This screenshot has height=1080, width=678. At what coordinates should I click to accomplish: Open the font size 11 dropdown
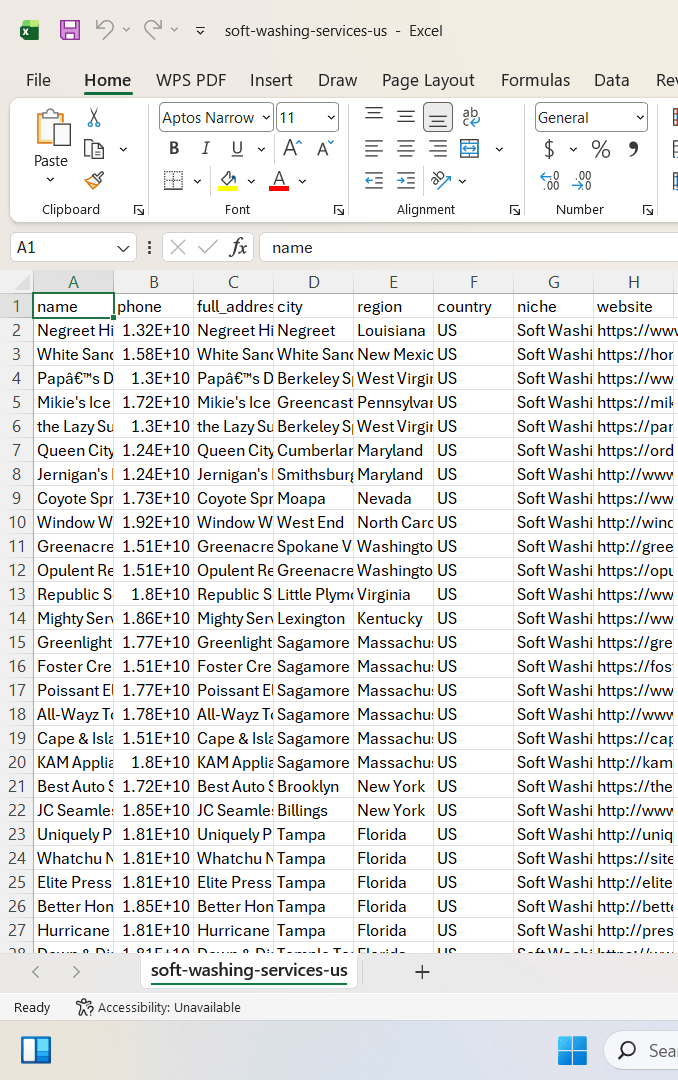[x=331, y=118]
